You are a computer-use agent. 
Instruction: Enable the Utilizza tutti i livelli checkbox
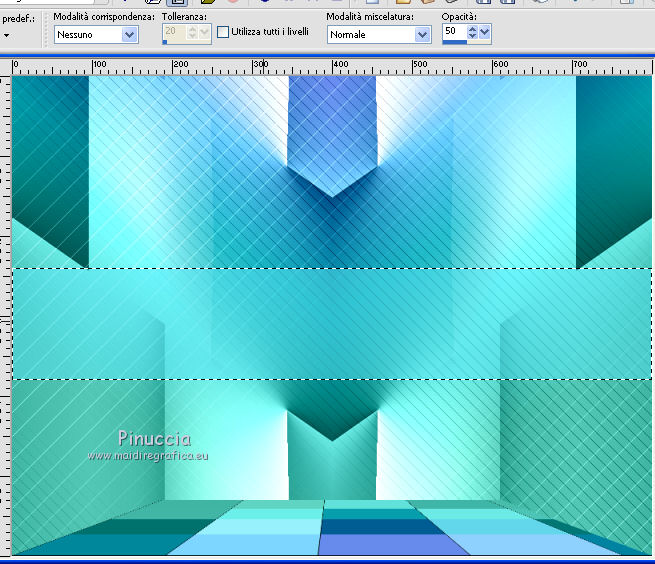click(x=223, y=32)
